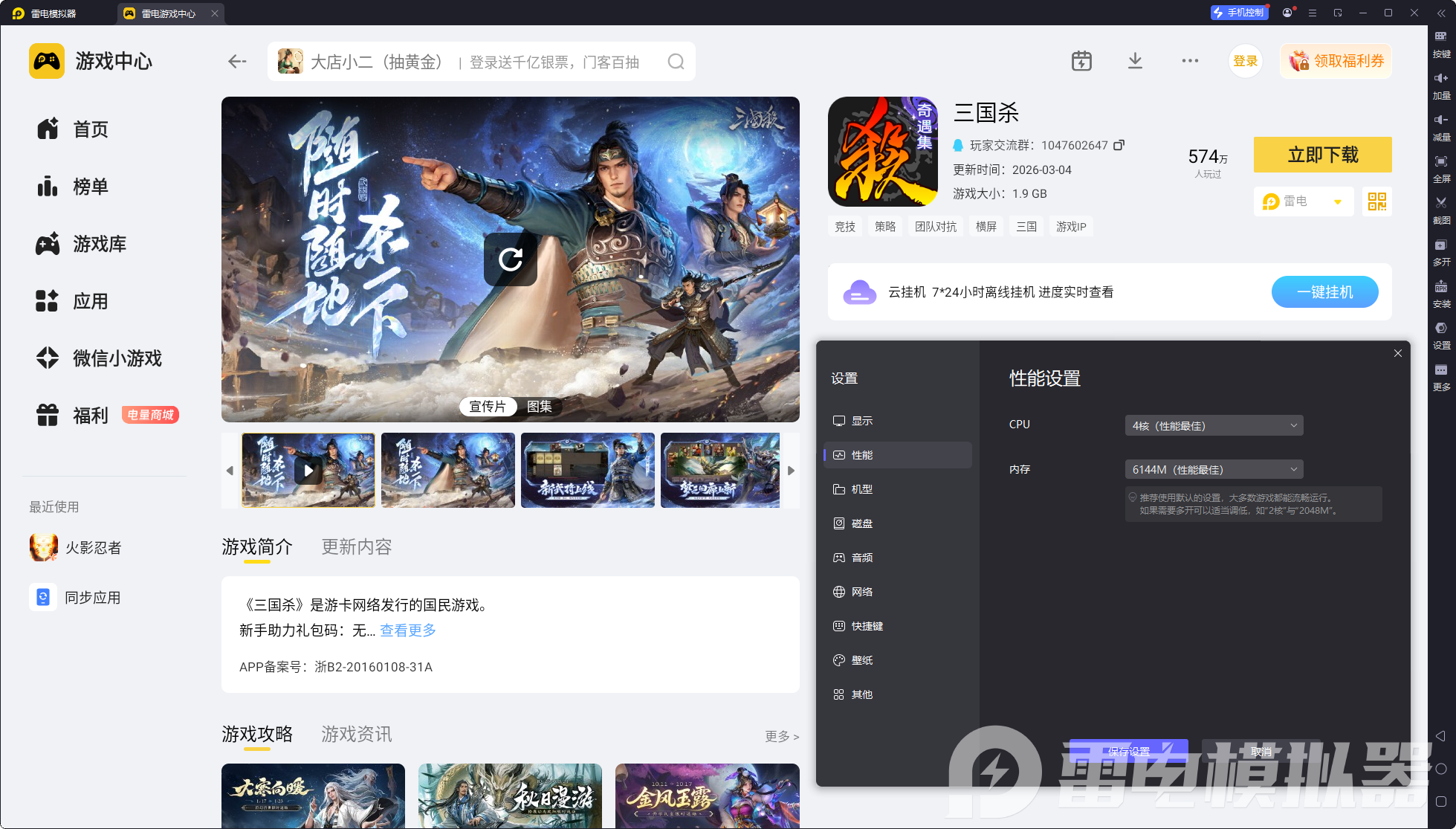Go back with the arrow icon
This screenshot has height=829, width=1456.
[237, 62]
